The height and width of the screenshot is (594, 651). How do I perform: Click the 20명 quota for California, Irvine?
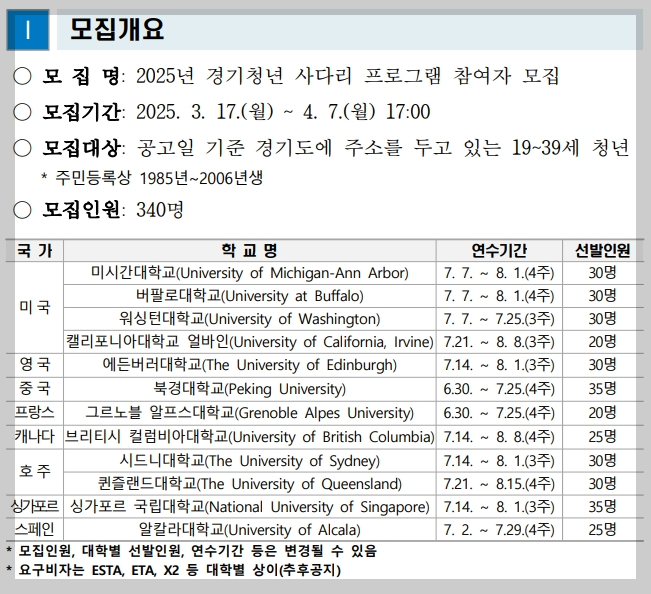(602, 342)
